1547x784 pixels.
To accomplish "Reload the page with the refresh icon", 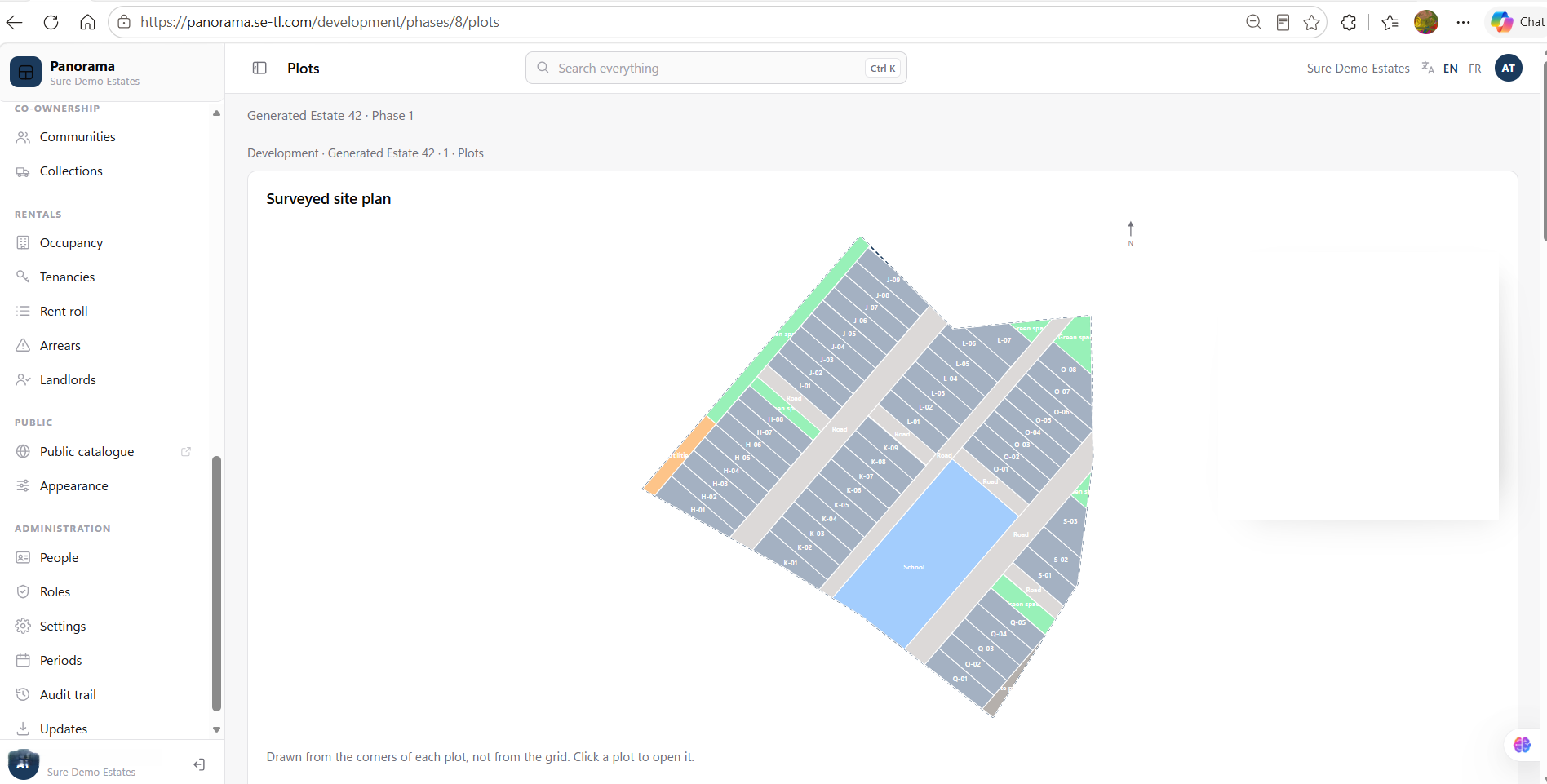I will pyautogui.click(x=51, y=22).
